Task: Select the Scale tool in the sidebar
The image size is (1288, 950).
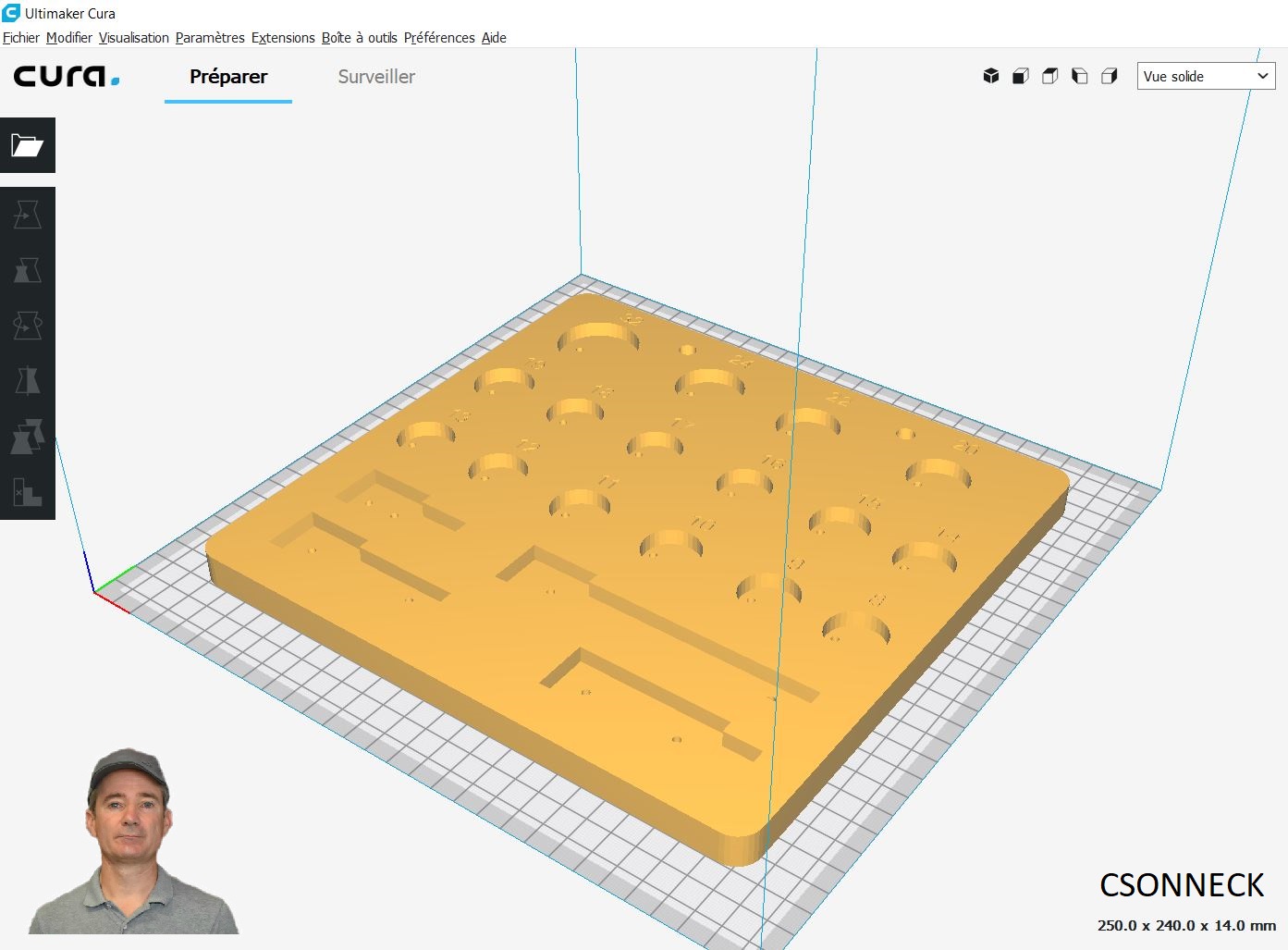Action: [28, 271]
